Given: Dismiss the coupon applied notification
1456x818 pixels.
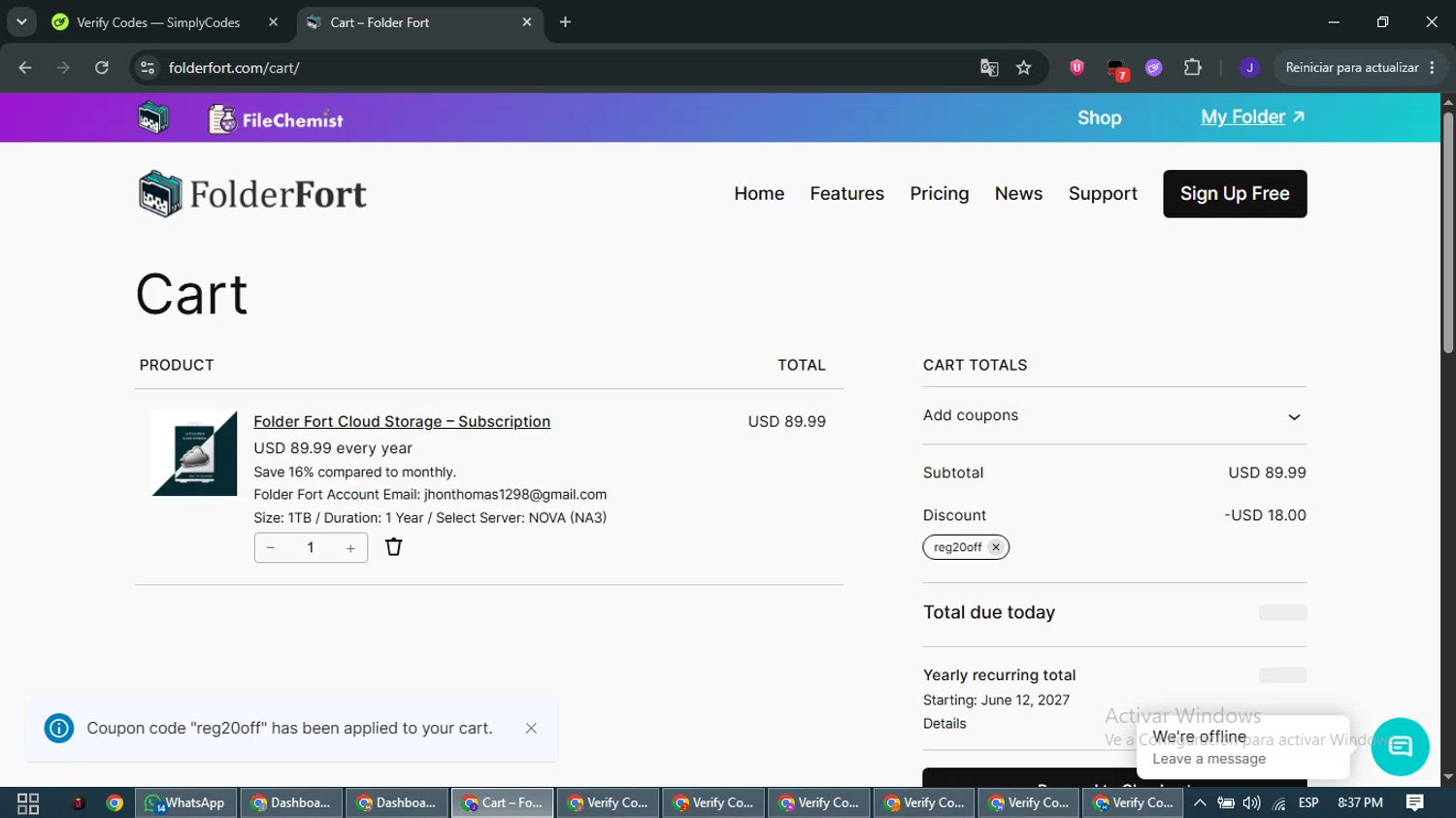Looking at the screenshot, I should tap(531, 729).
